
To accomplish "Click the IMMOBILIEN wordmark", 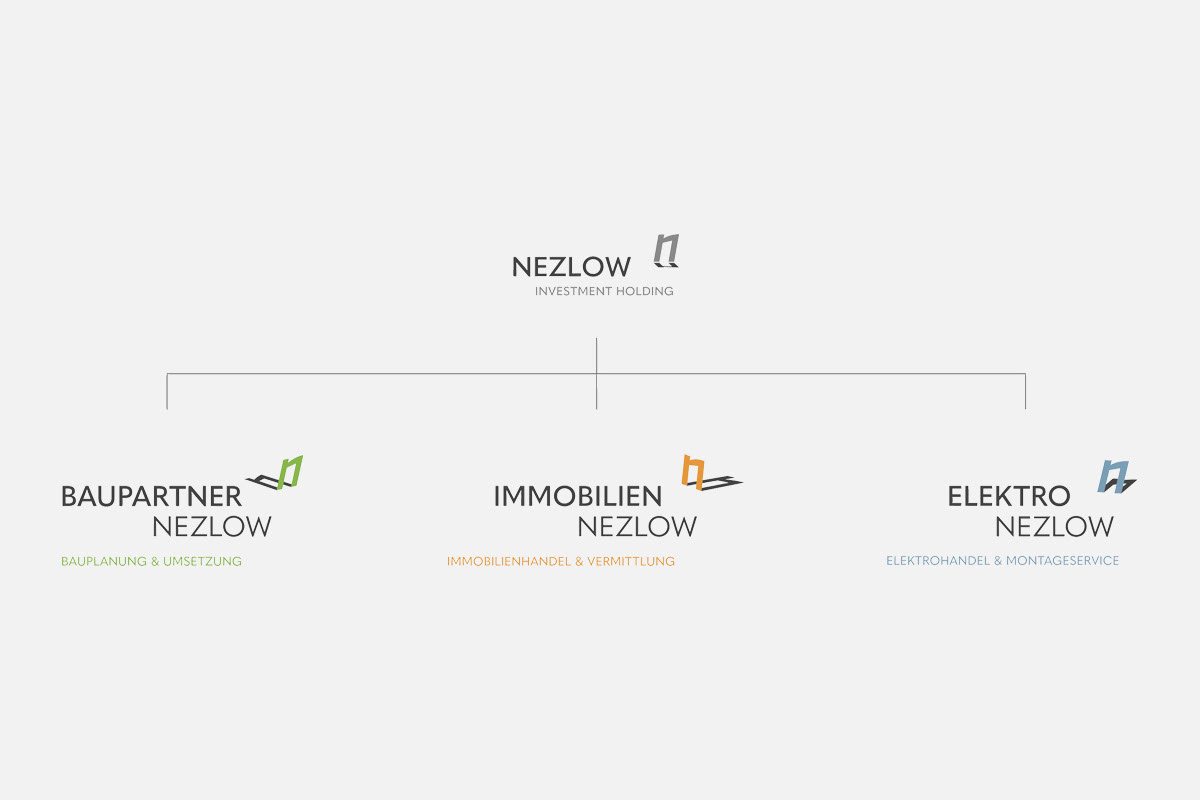I will coord(578,496).
